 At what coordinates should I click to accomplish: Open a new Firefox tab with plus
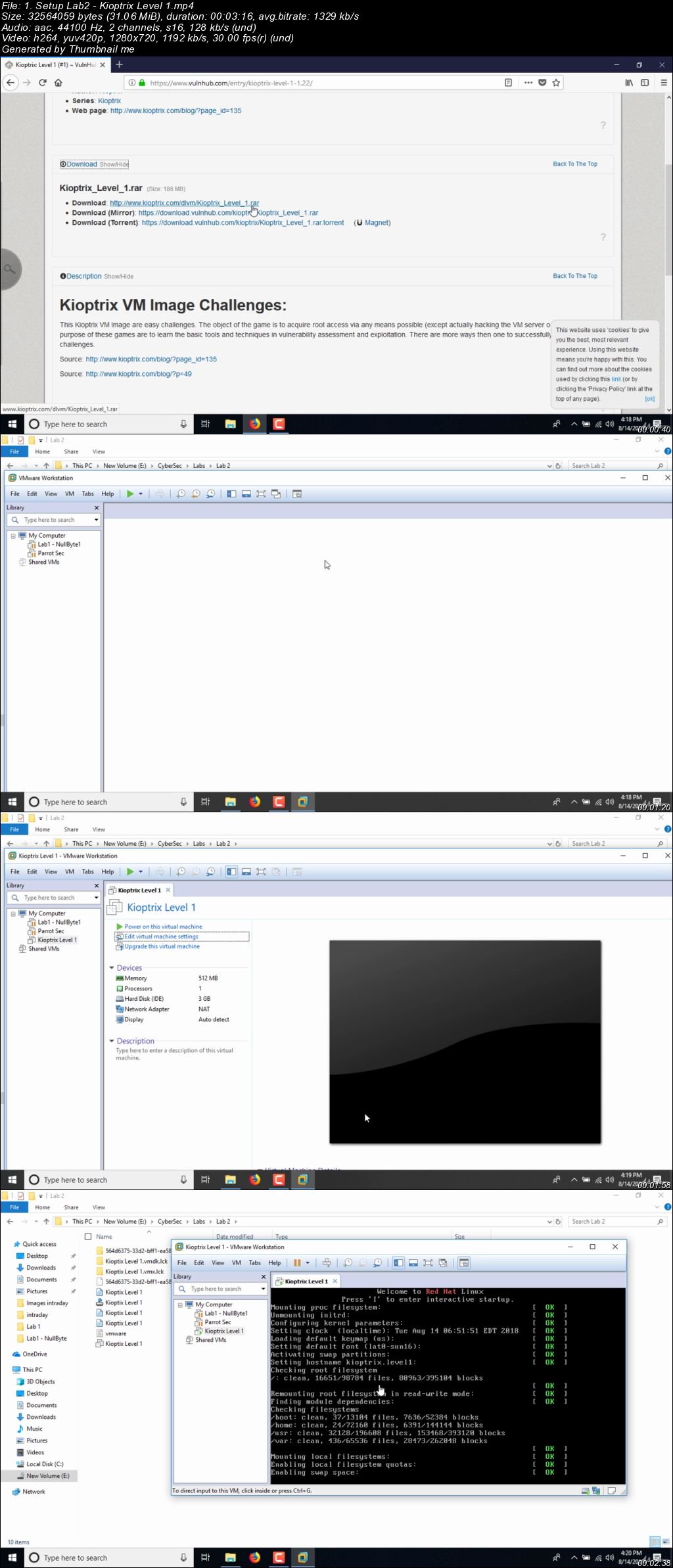119,64
